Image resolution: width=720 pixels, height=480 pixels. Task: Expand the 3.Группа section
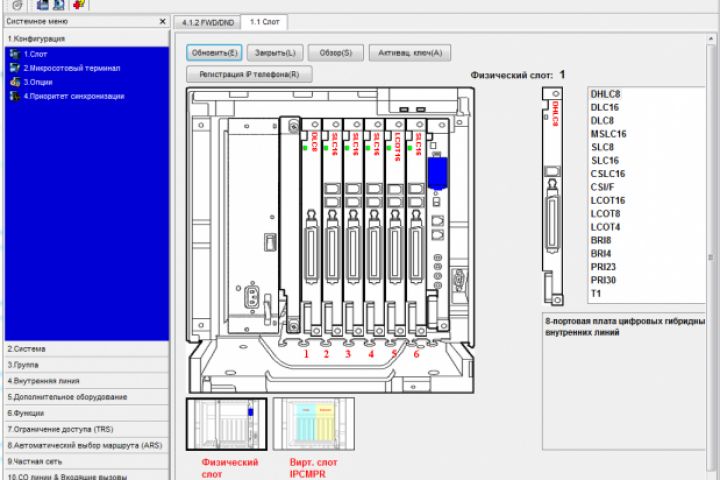click(x=86, y=365)
